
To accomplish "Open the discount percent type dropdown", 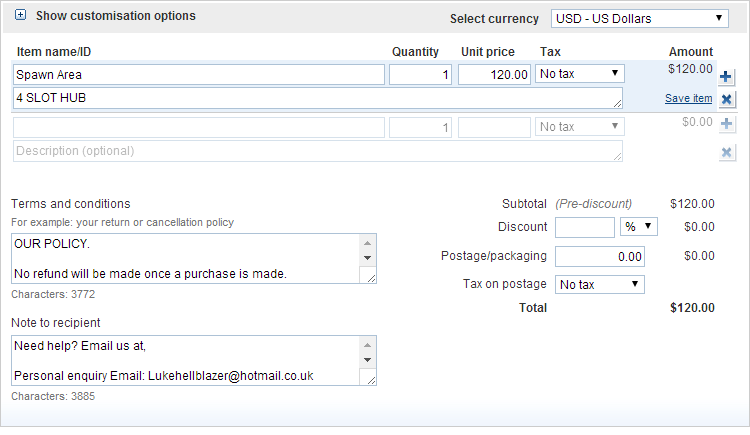I will pos(639,227).
